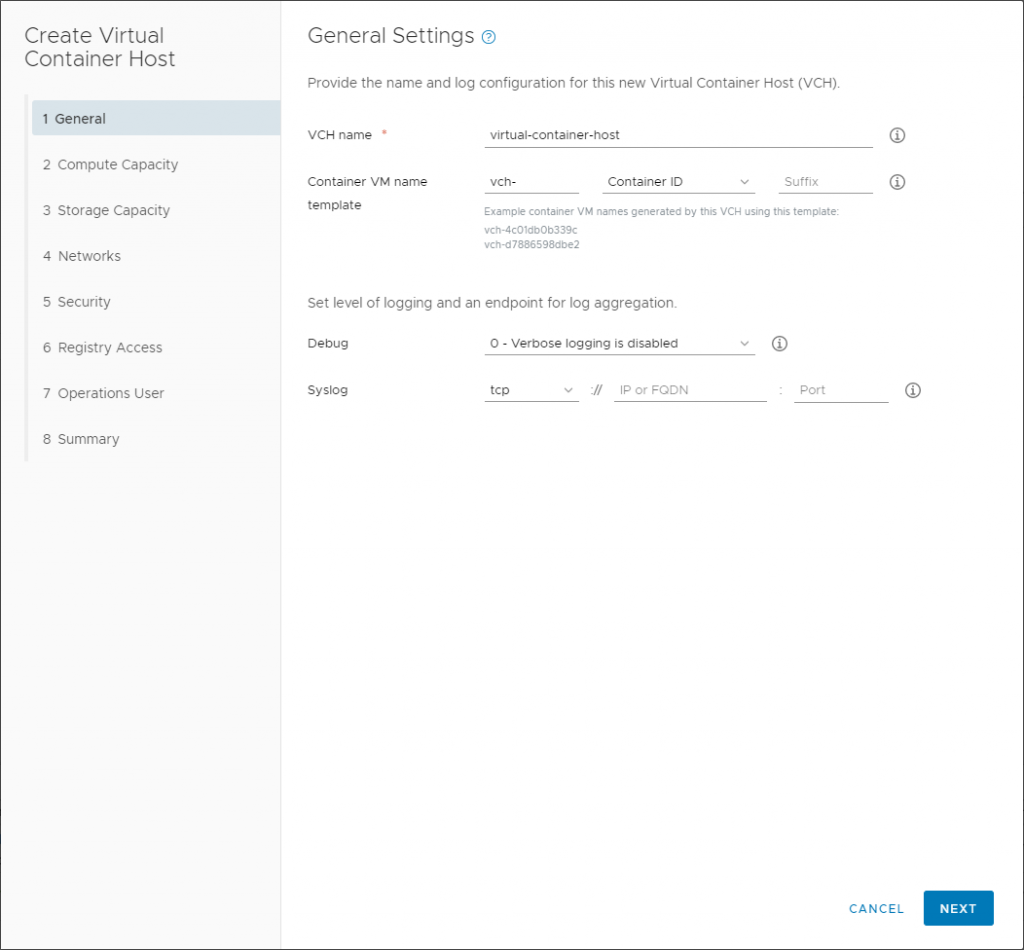
Task: Open the Syslog tcp protocol dropdown
Action: coord(531,390)
